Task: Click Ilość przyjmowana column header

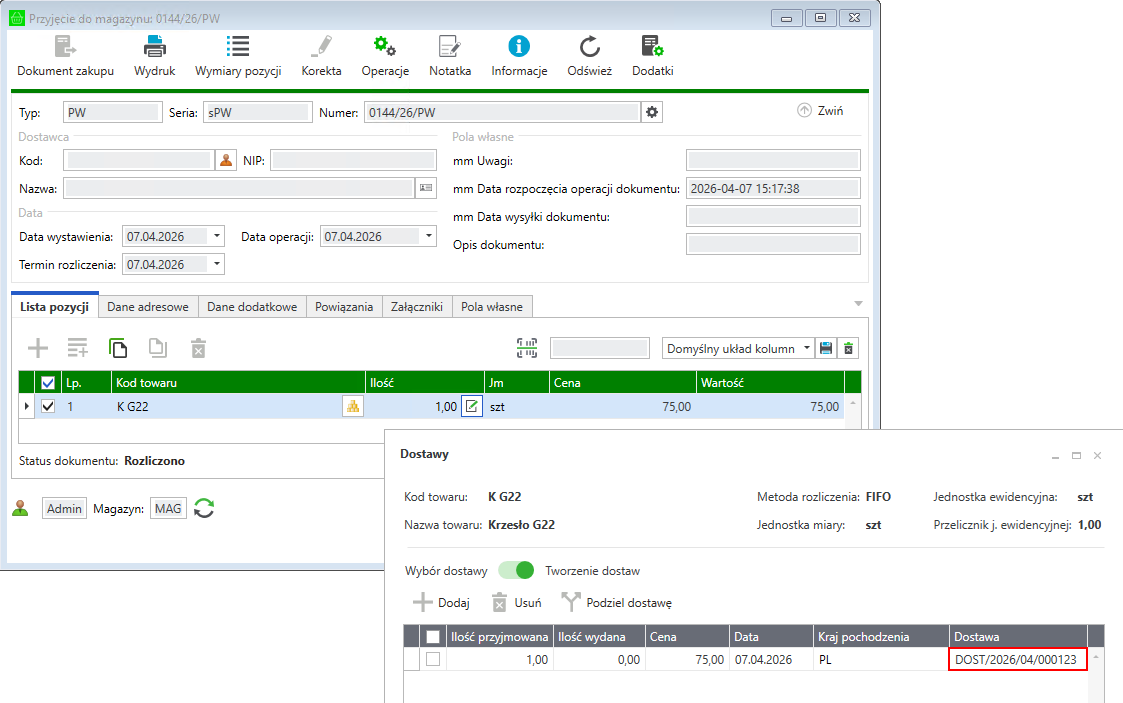Action: tap(499, 636)
